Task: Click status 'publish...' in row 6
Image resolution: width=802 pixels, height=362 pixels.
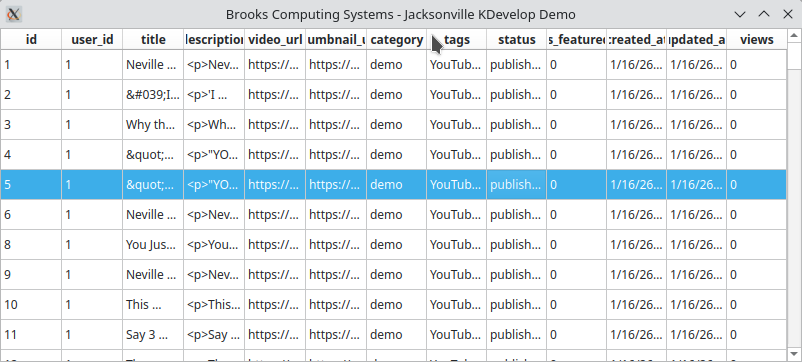Action: pos(516,215)
